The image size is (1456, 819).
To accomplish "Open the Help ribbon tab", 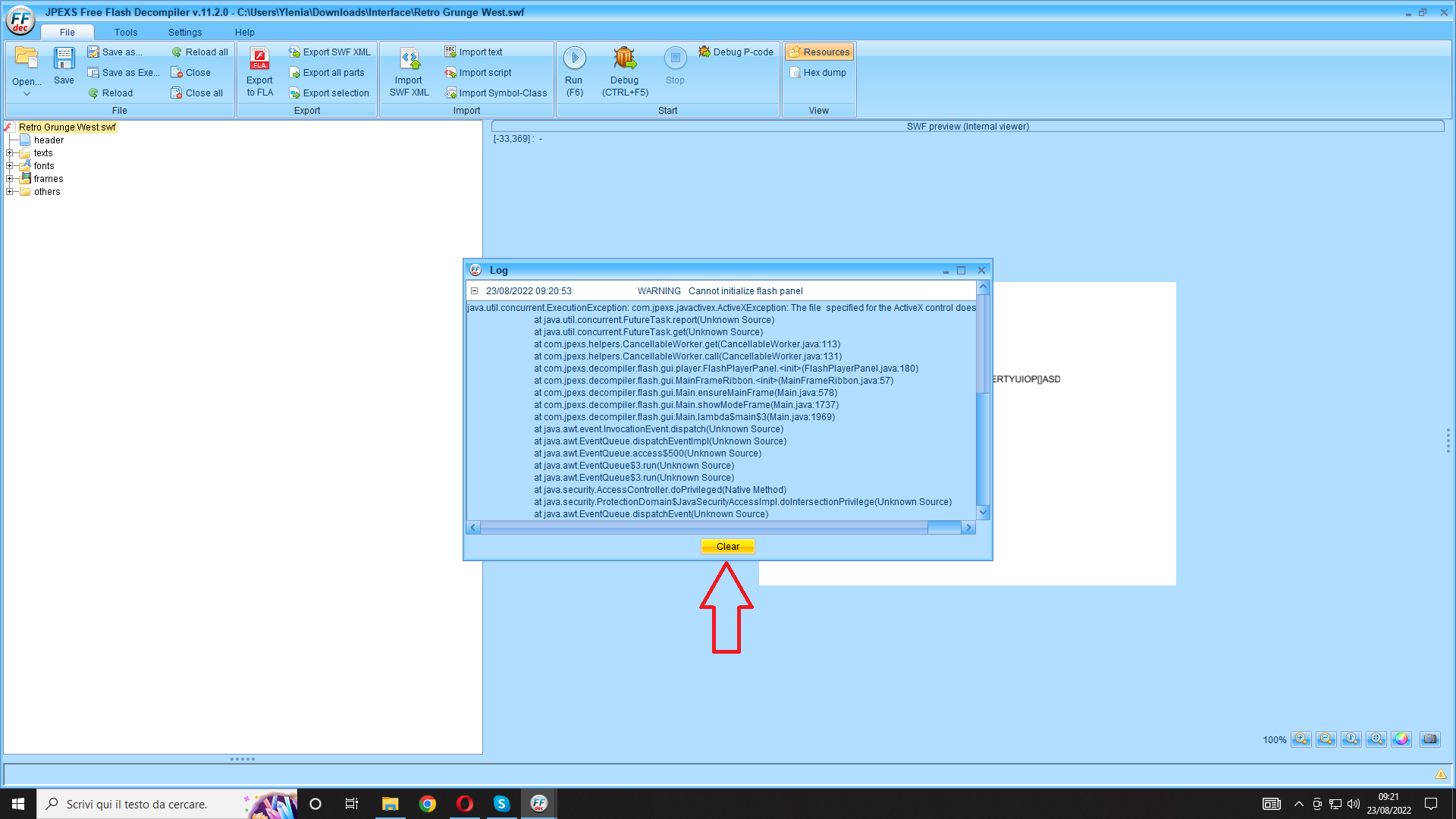I will coord(244,33).
